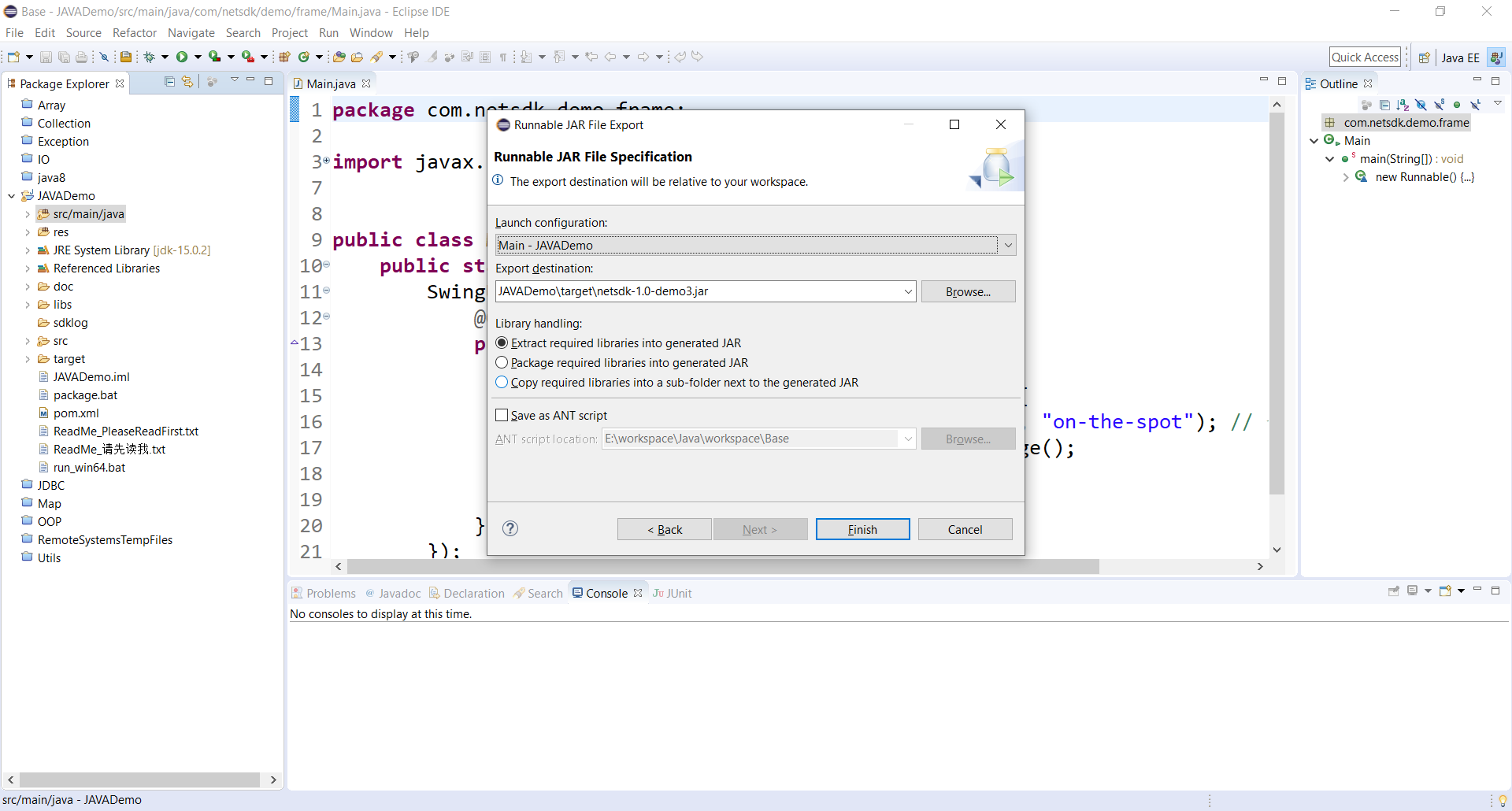Click the Open Type toolbar icon

click(x=339, y=57)
